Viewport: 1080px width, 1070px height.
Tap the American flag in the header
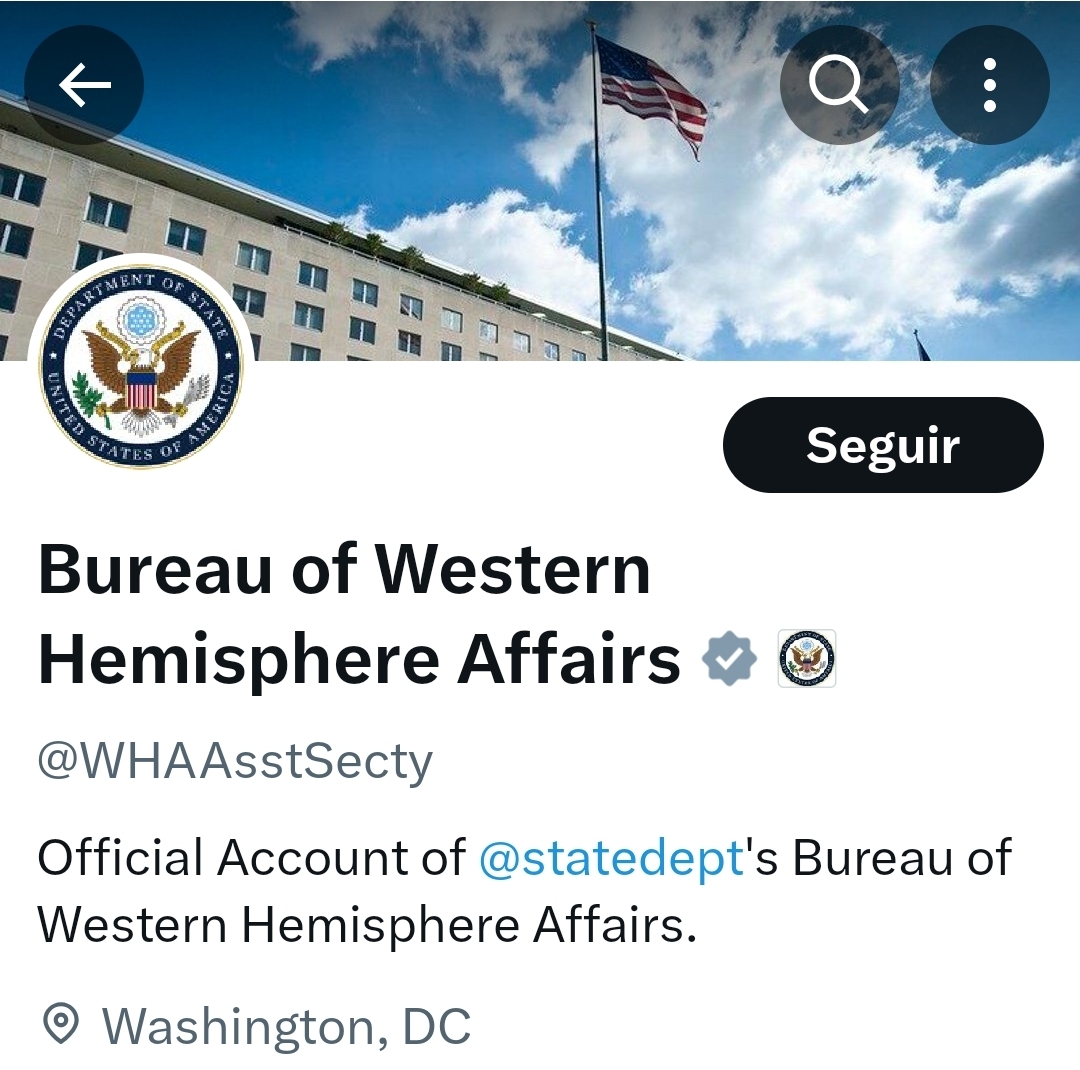point(650,93)
